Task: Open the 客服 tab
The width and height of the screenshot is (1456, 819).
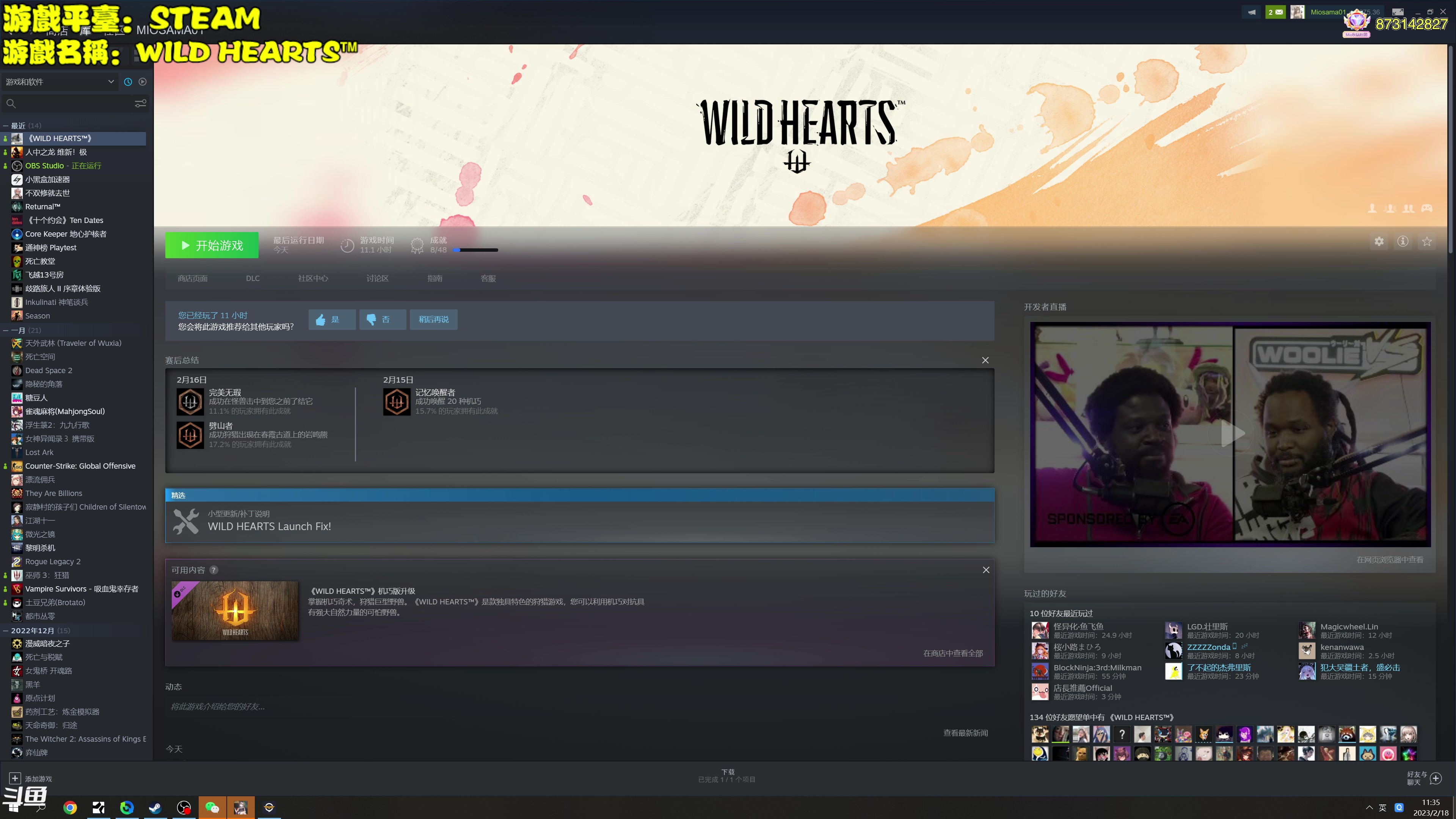Action: [x=488, y=279]
